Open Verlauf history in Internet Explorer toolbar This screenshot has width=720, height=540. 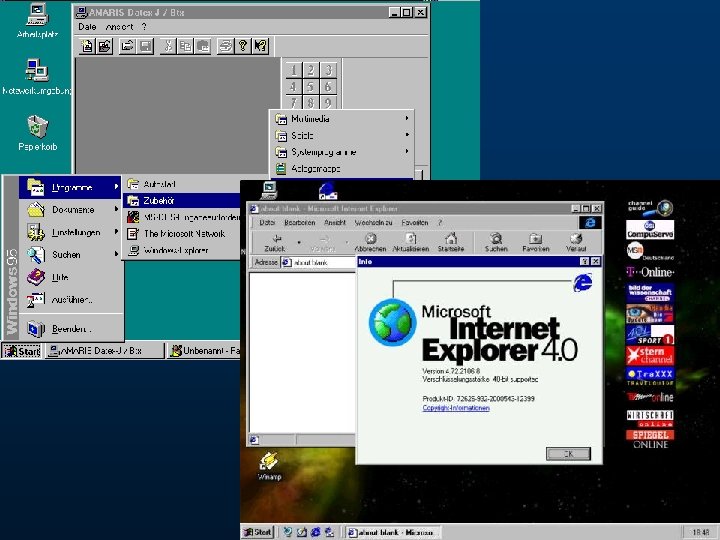click(576, 242)
